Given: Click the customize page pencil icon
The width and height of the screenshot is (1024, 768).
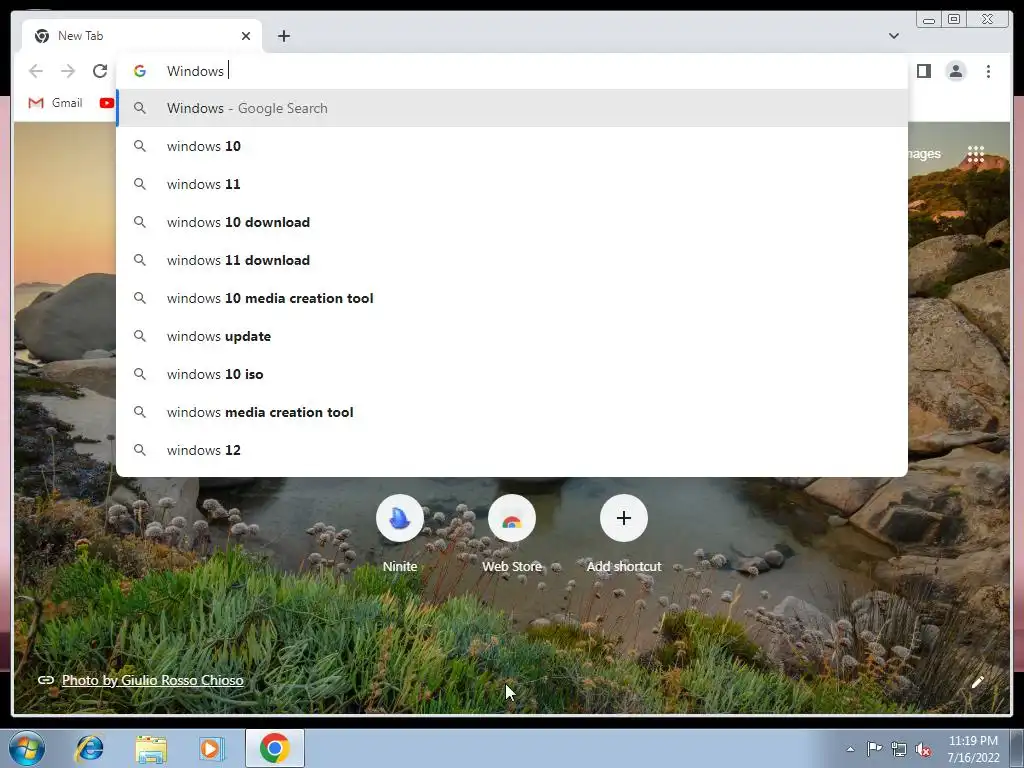Looking at the screenshot, I should (x=978, y=682).
